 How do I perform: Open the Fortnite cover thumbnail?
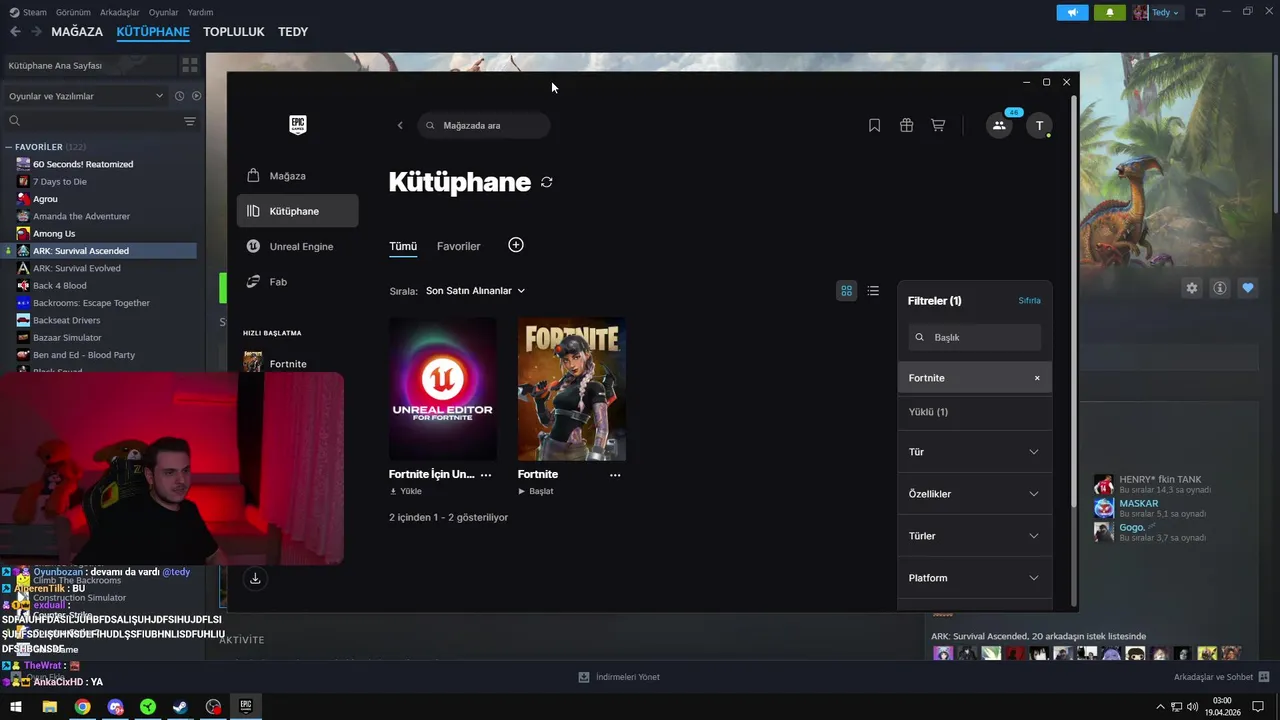pos(572,389)
